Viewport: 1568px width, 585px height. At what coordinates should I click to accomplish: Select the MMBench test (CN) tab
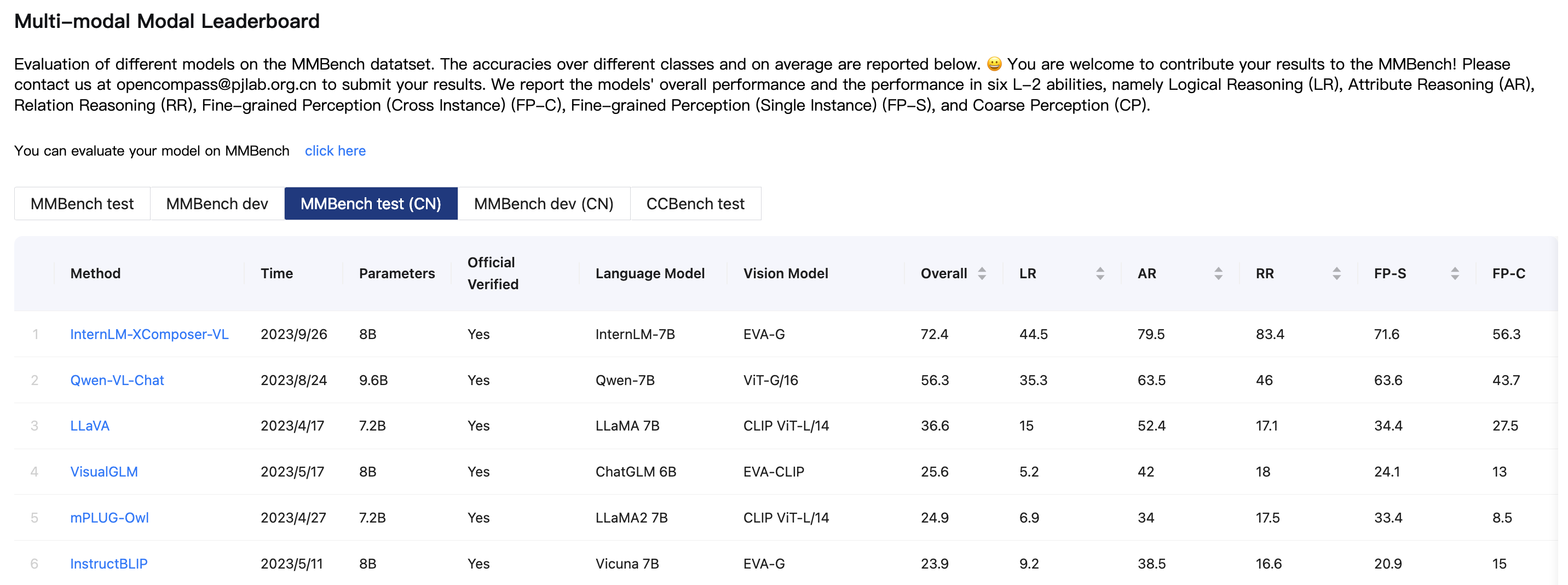[x=371, y=204]
